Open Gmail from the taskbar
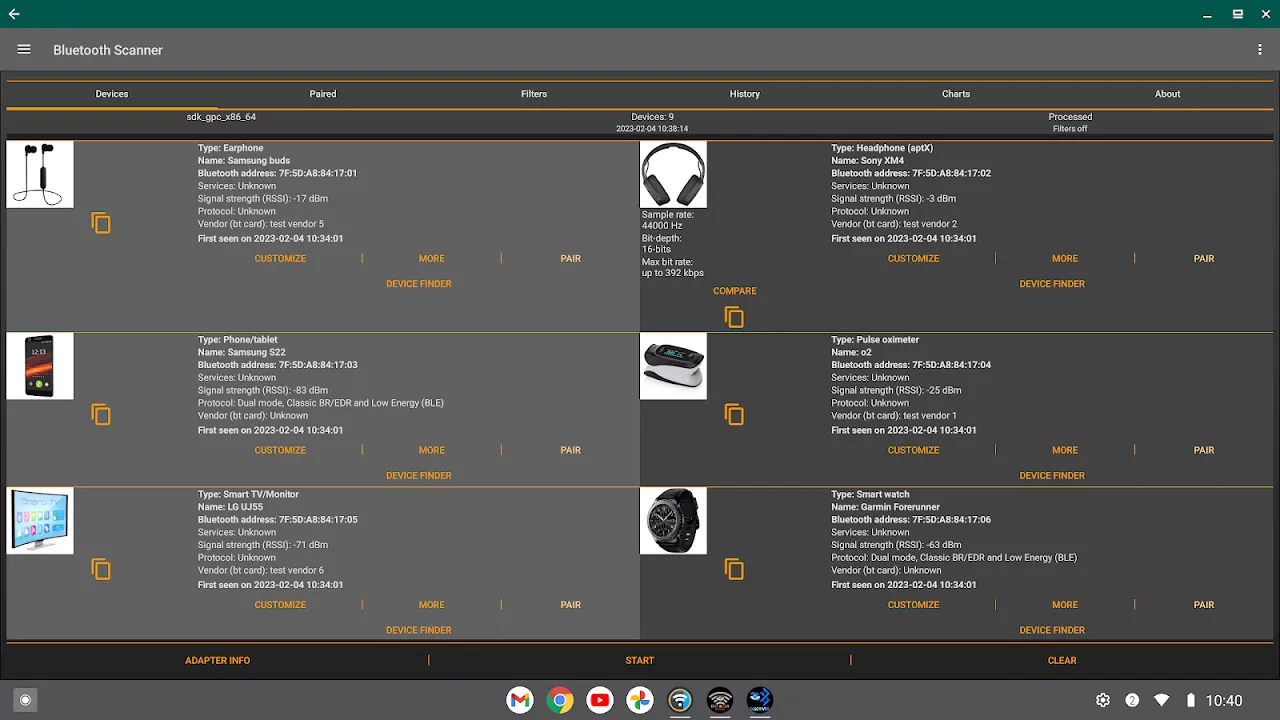Image resolution: width=1280 pixels, height=720 pixels. [x=520, y=700]
